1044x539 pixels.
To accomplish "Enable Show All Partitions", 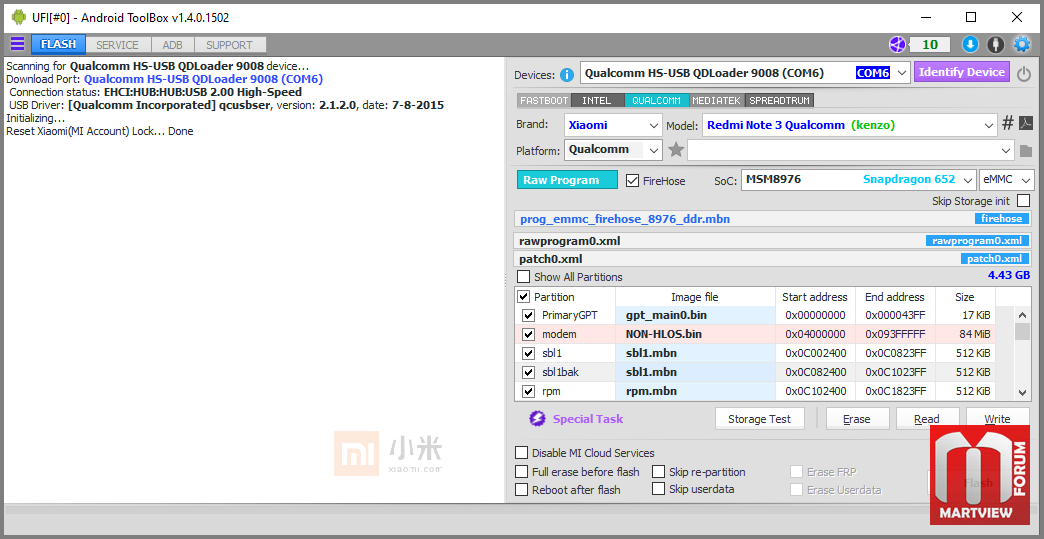I will 523,277.
